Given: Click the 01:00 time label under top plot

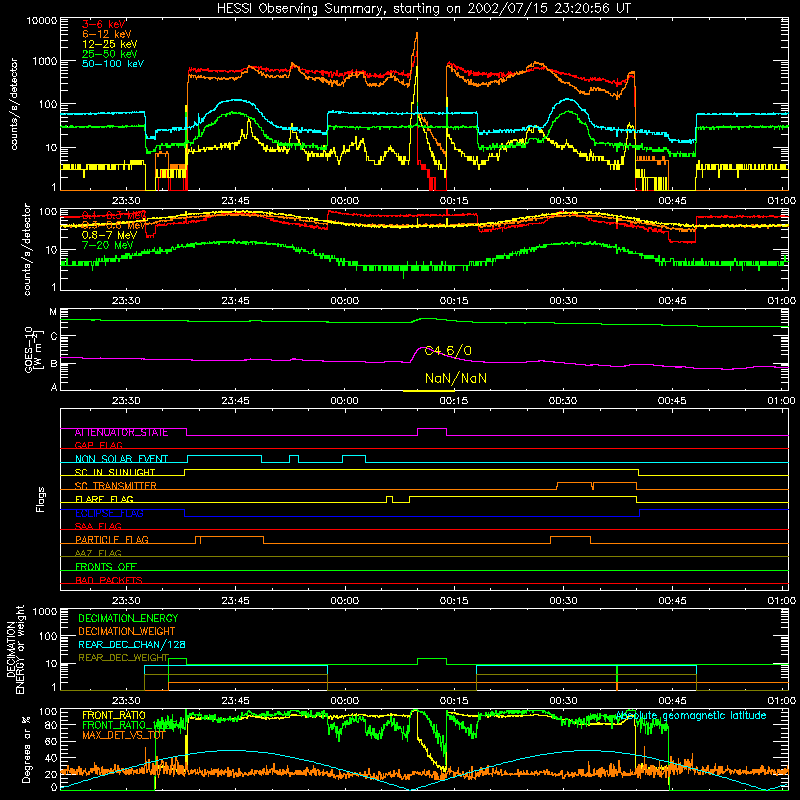Looking at the screenshot, I should click(x=781, y=201).
